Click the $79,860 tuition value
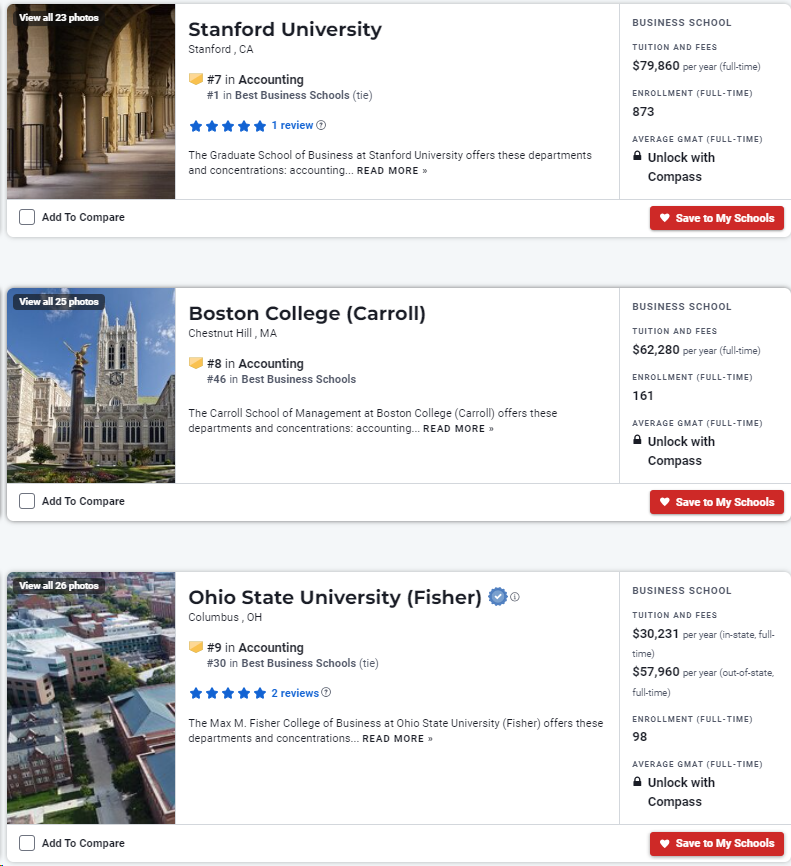 click(656, 66)
